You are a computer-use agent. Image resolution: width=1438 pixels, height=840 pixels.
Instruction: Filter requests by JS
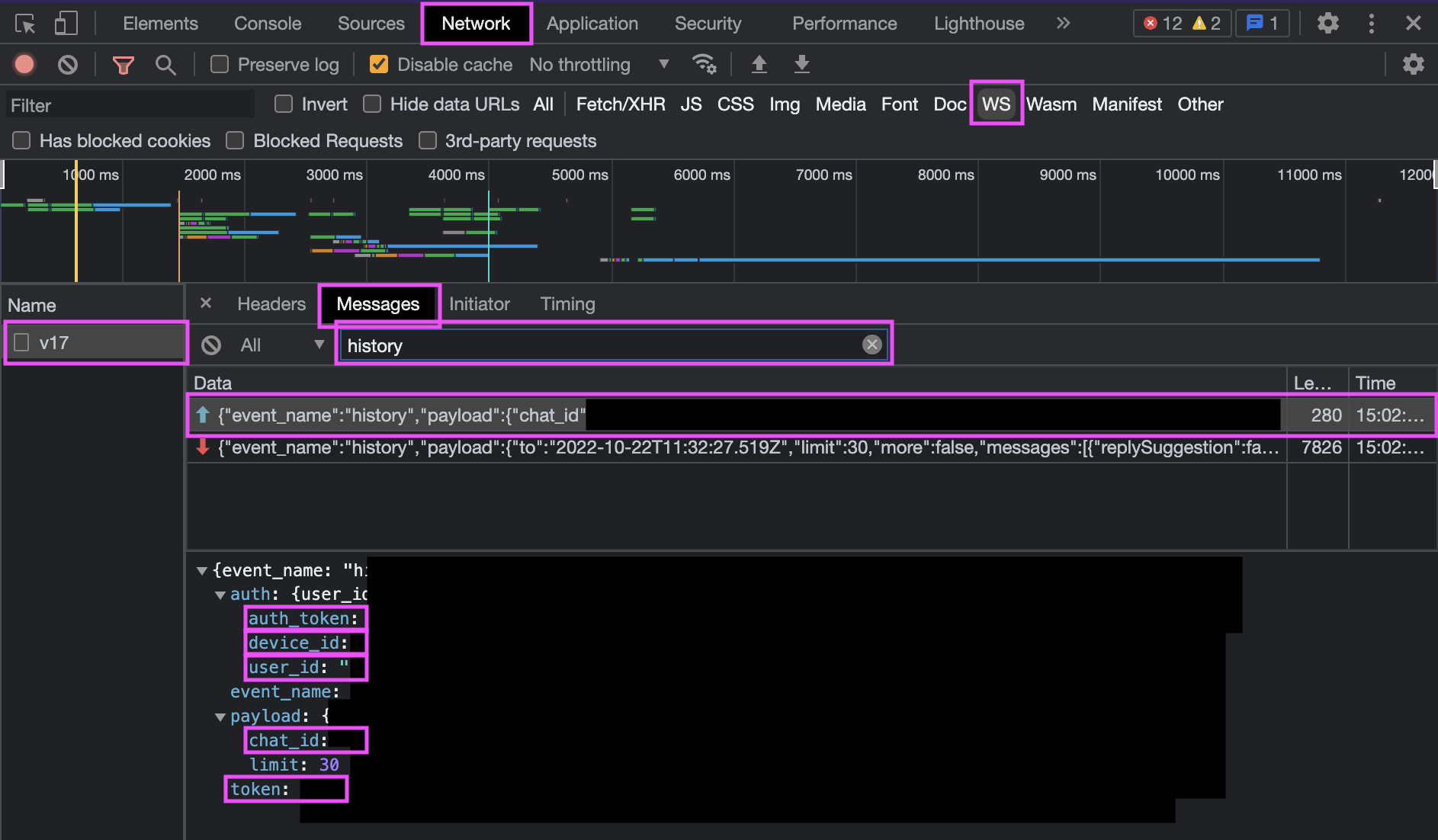[691, 104]
